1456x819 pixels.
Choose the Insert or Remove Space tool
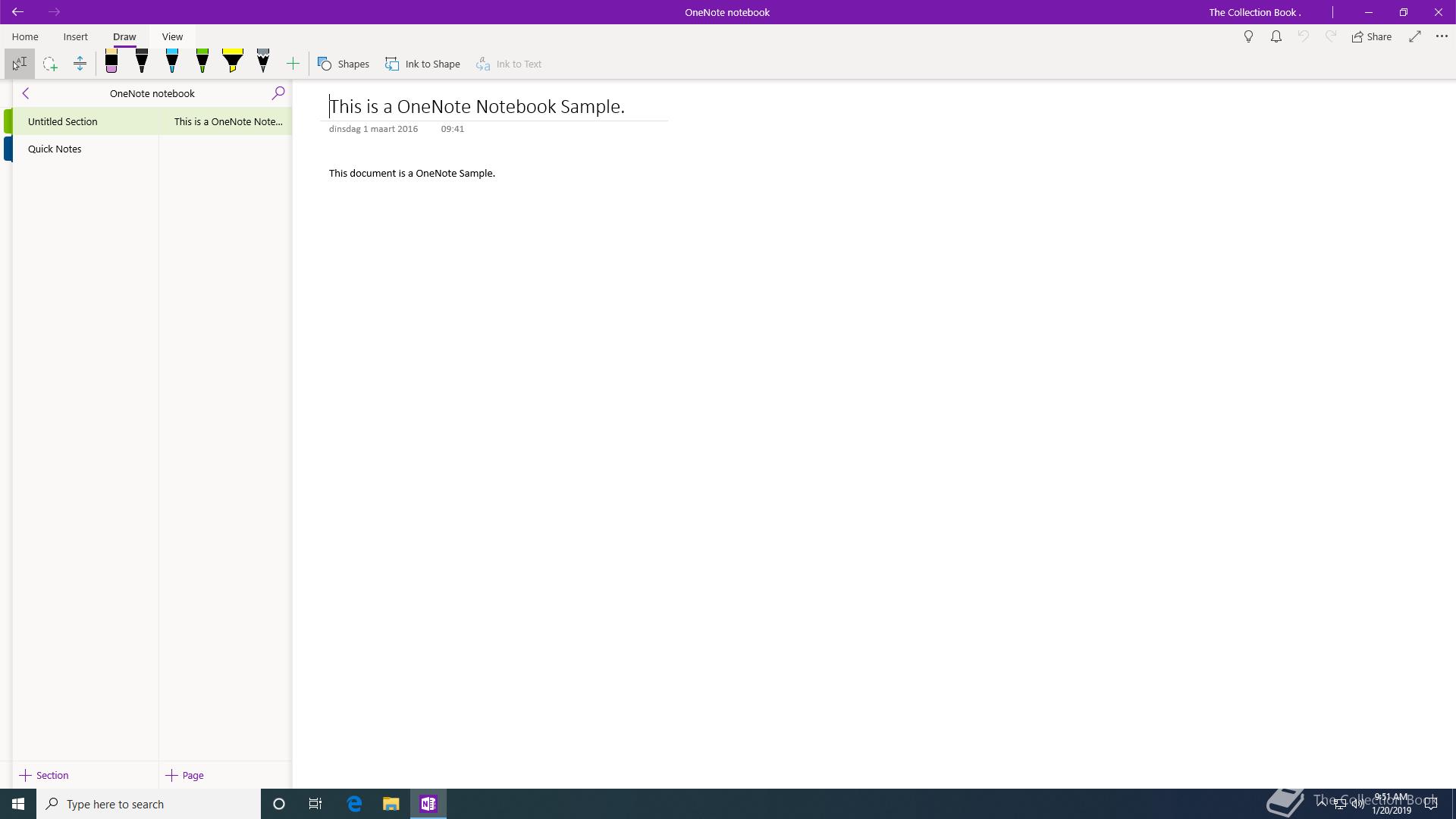tap(80, 64)
